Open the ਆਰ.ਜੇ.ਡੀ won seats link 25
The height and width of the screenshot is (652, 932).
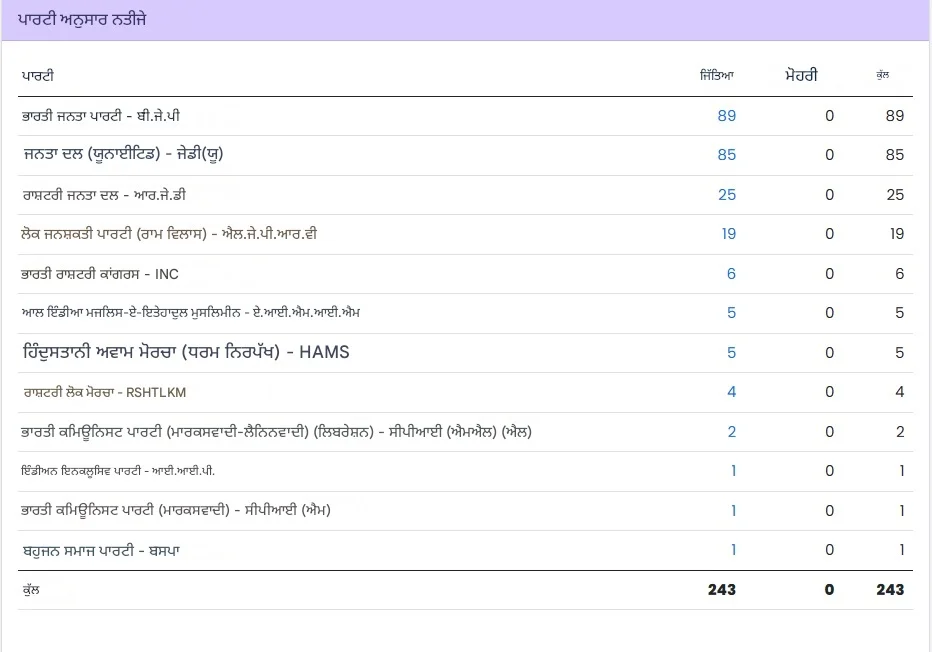coord(726,194)
